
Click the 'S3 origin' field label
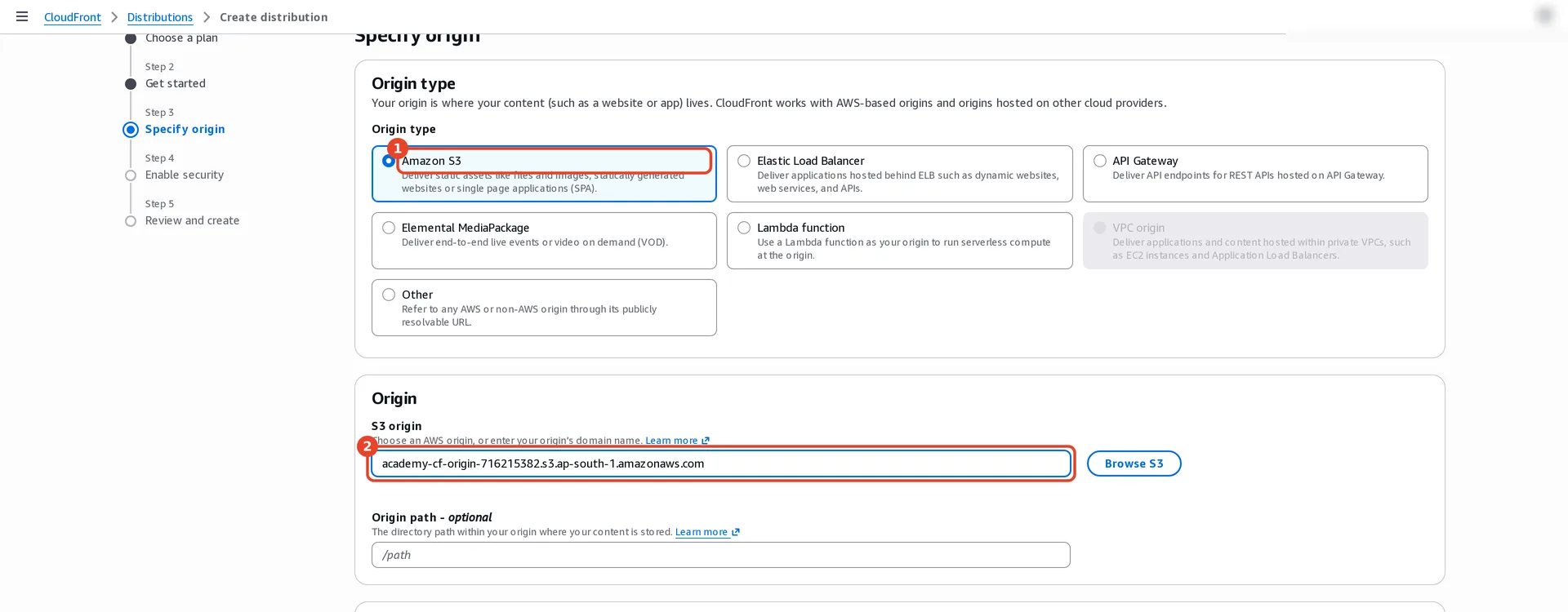[397, 426]
